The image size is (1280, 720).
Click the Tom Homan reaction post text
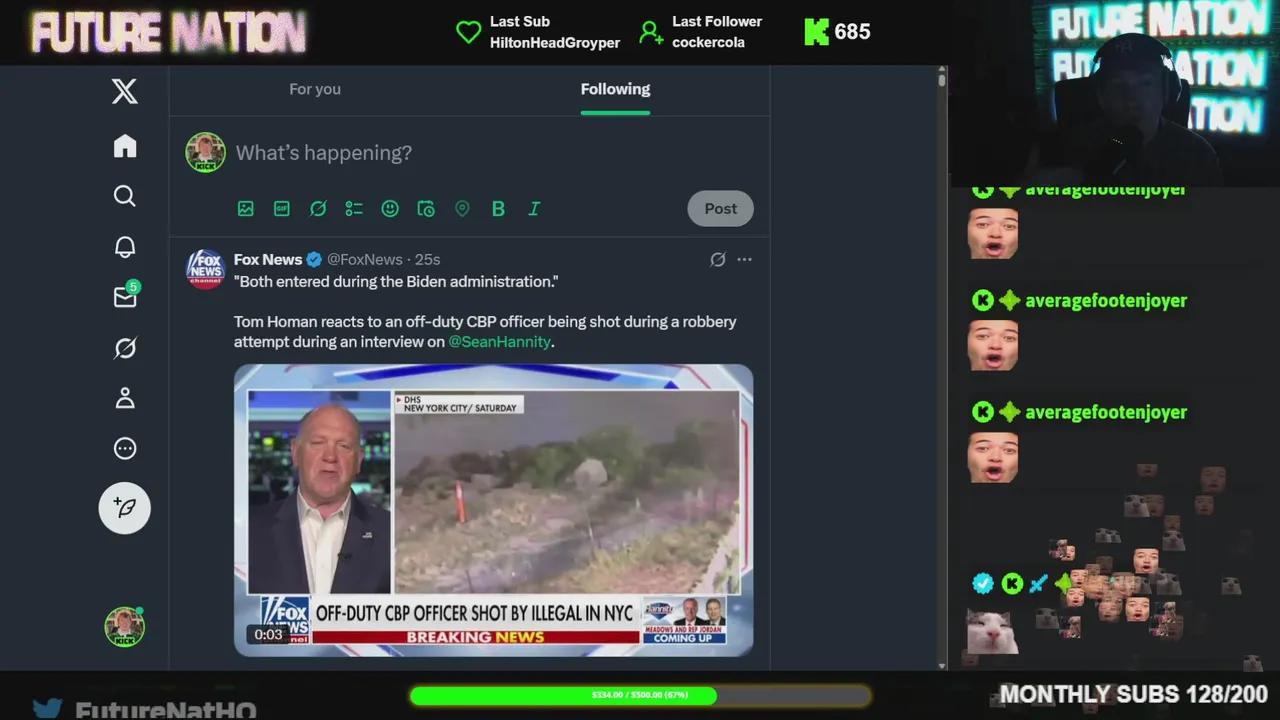point(485,332)
